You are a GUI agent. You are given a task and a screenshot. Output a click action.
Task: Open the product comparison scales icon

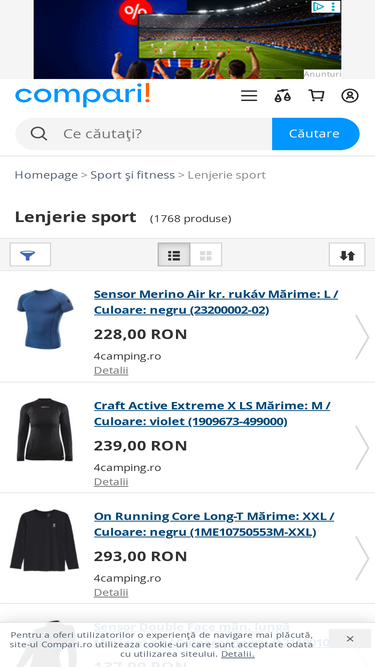pyautogui.click(x=282, y=96)
